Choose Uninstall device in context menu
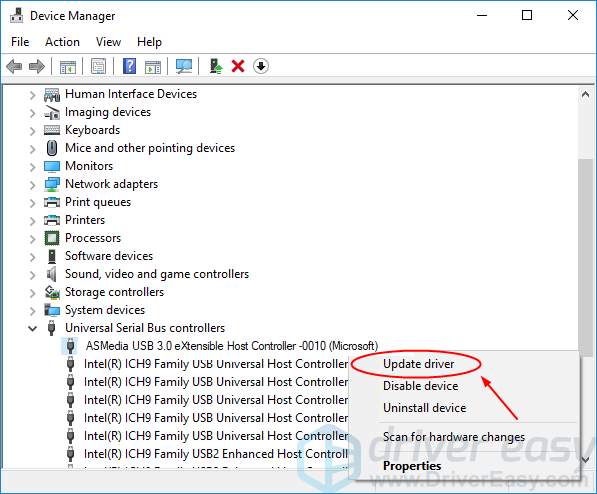Image resolution: width=597 pixels, height=494 pixels. pos(425,408)
